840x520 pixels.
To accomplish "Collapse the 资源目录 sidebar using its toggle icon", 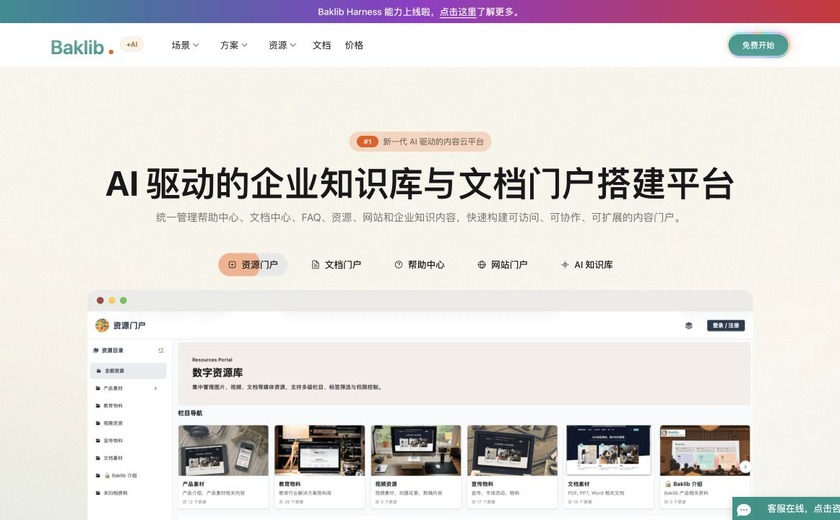I will [x=161, y=350].
